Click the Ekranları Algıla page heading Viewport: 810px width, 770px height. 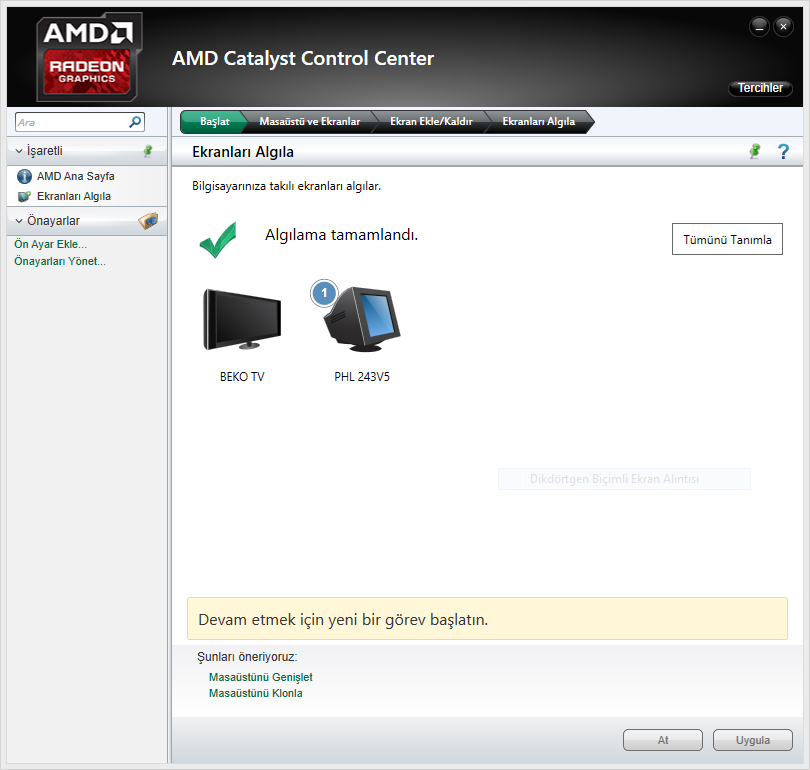(243, 152)
